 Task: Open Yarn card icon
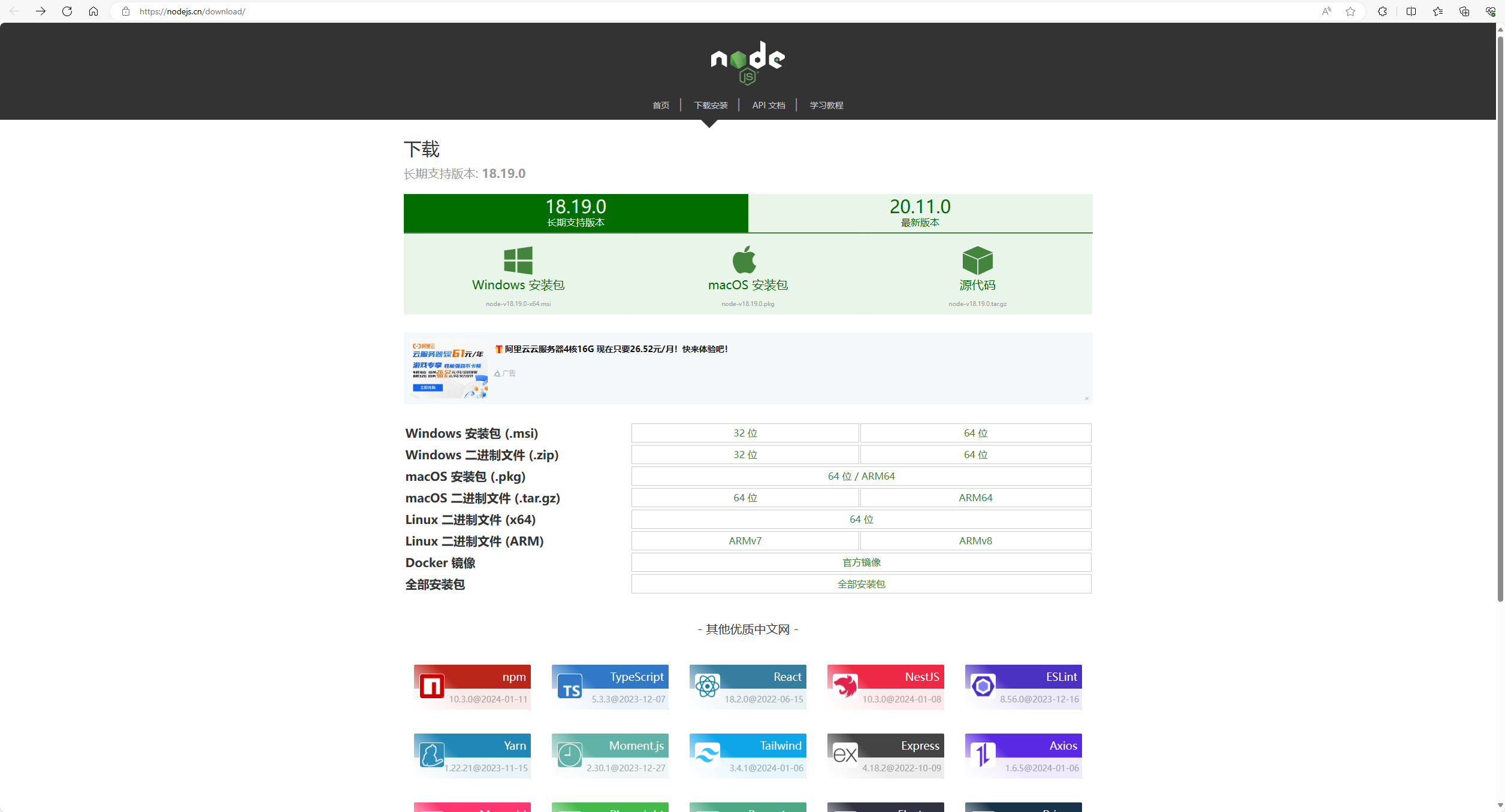(x=432, y=755)
